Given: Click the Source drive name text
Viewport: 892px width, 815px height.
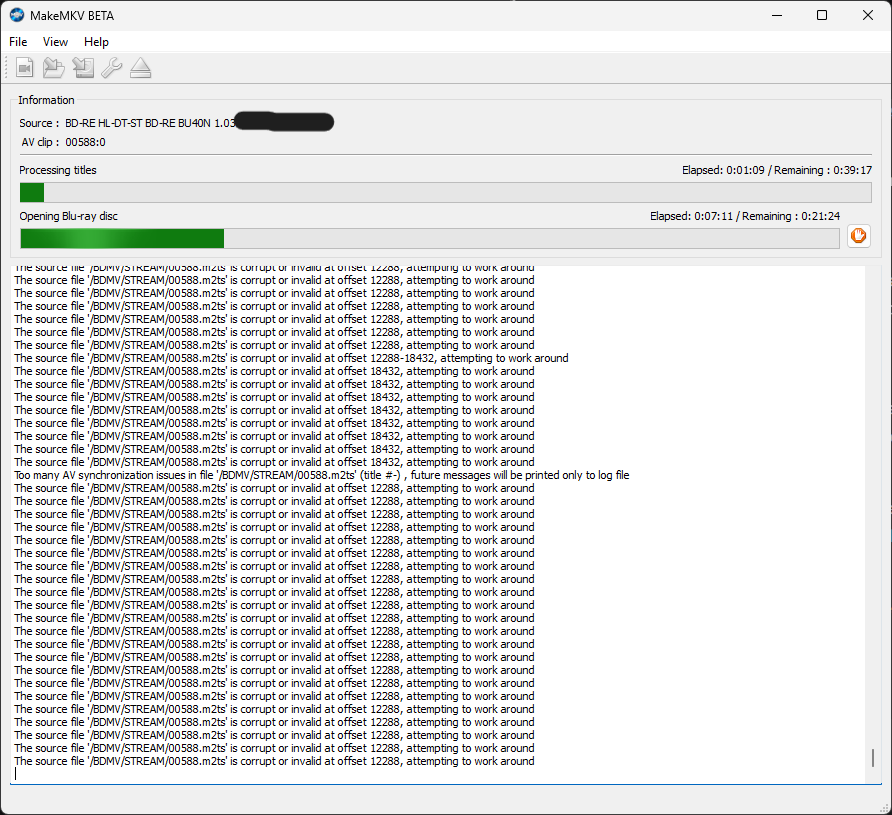Looking at the screenshot, I should pos(150,123).
